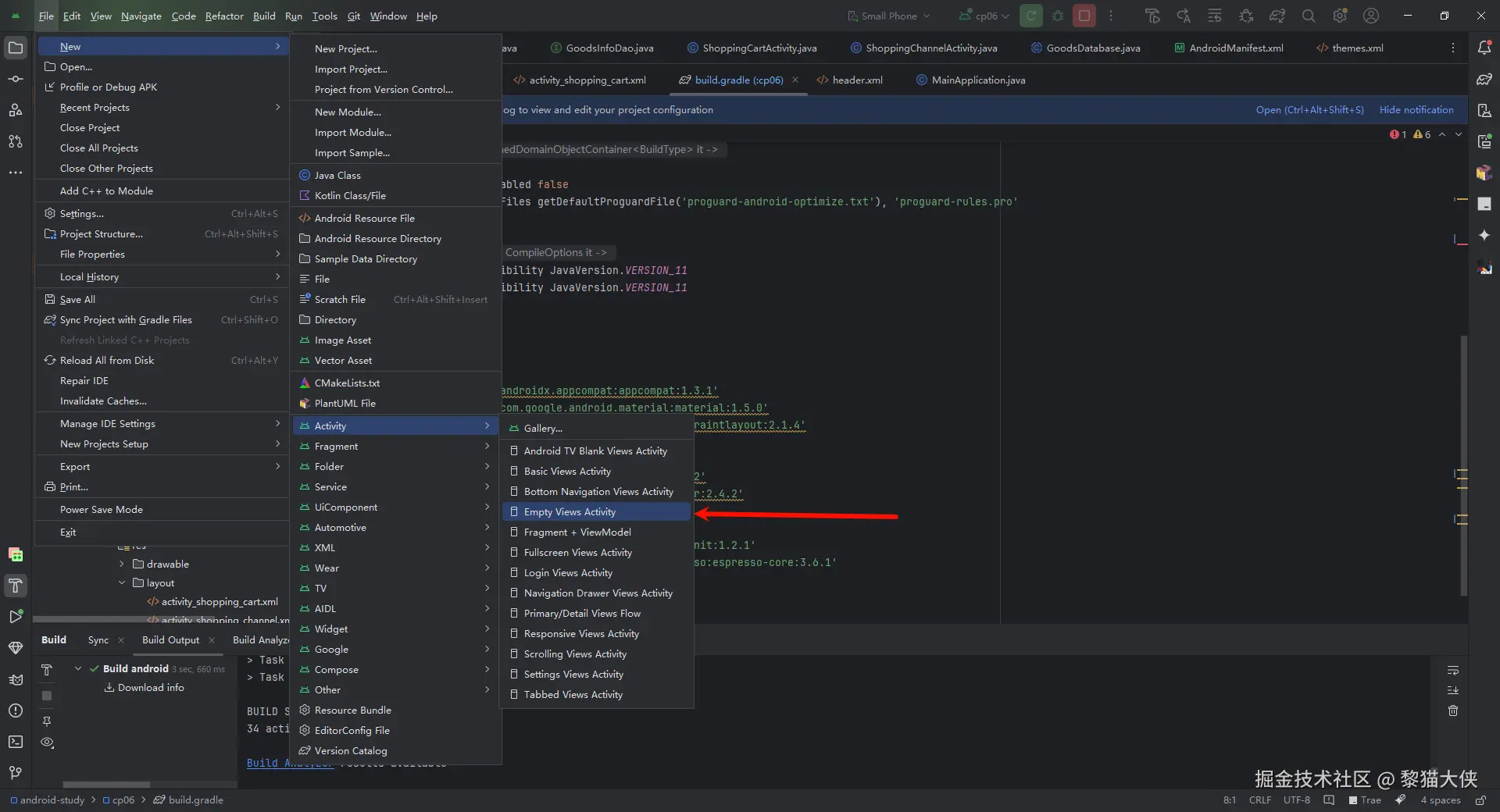Open the Device Manager in right sidebar
This screenshot has width=1500, height=812.
pos(1485,110)
